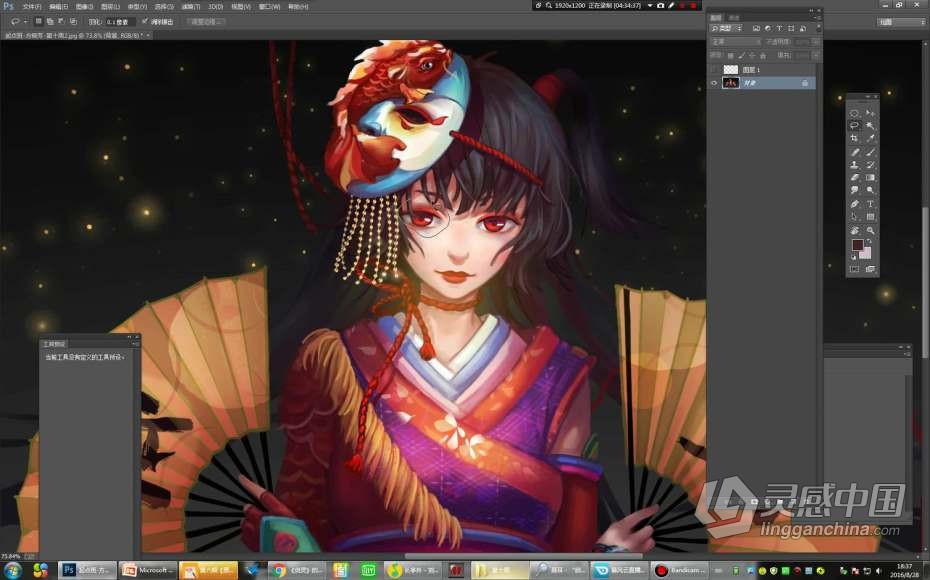Toggle layer filter on/off switch
Image resolution: width=930 pixels, height=580 pixels.
818,28
